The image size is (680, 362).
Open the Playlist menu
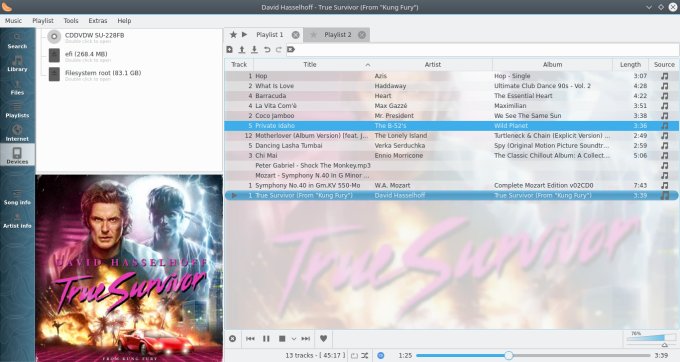[43, 20]
